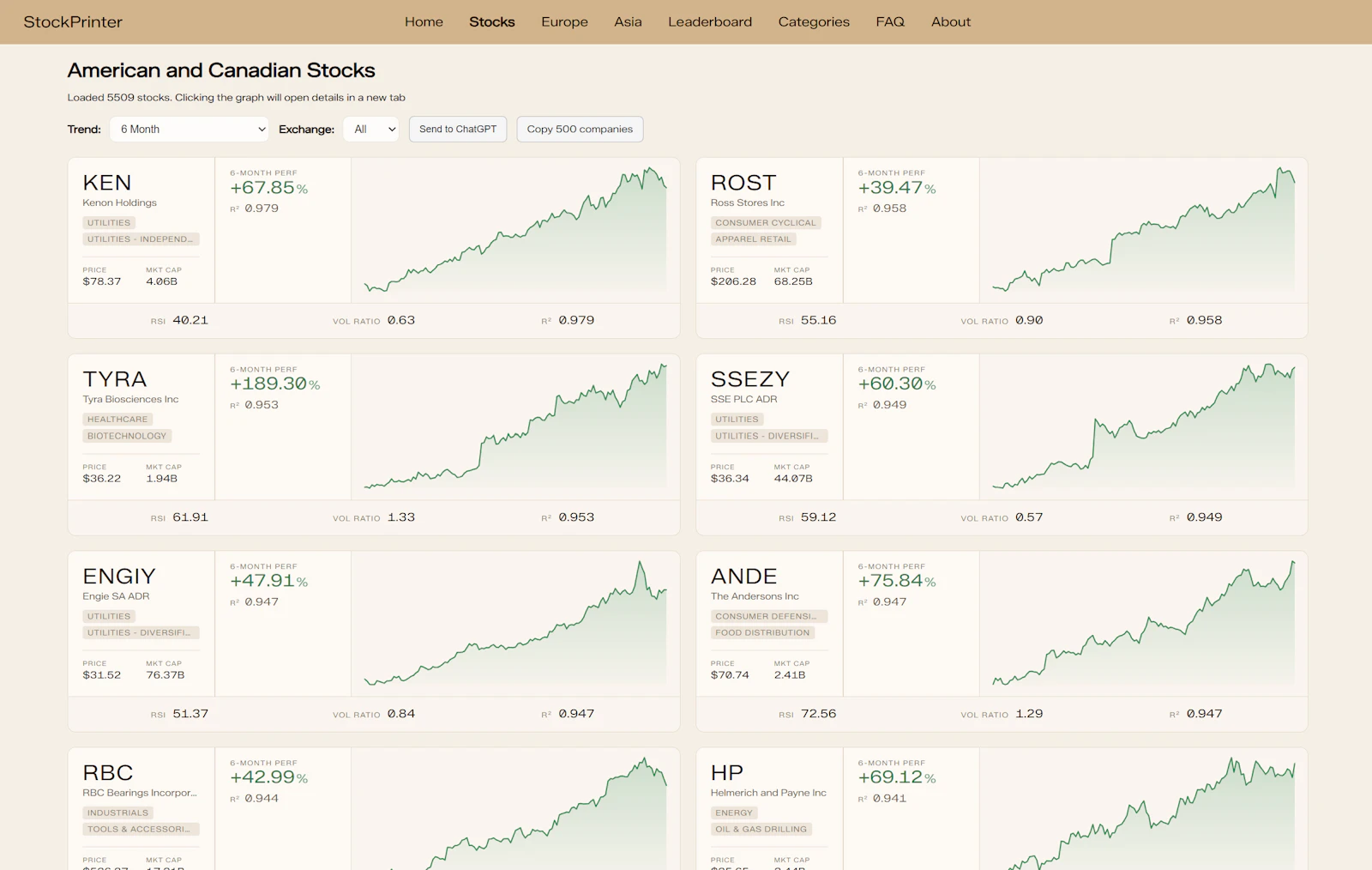1372x870 pixels.
Task: Click the +39.47% performance value
Action: coord(897,188)
